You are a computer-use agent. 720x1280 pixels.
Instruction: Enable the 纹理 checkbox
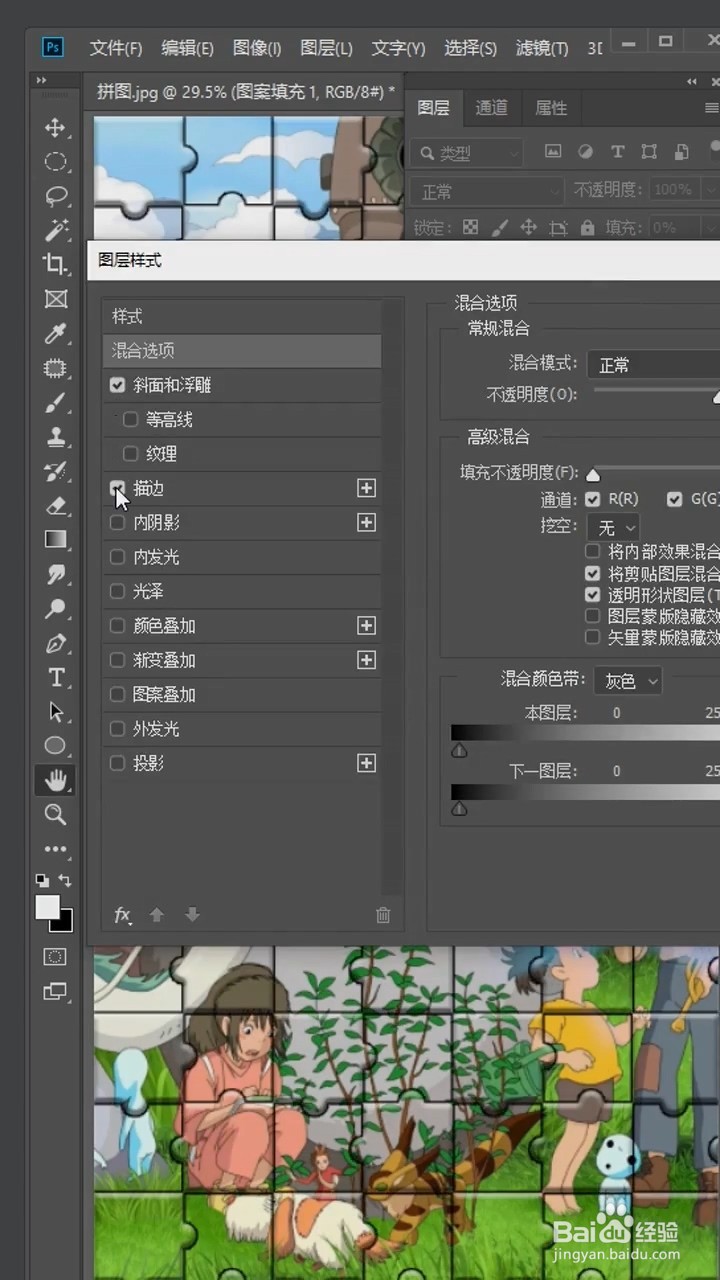[x=130, y=454]
